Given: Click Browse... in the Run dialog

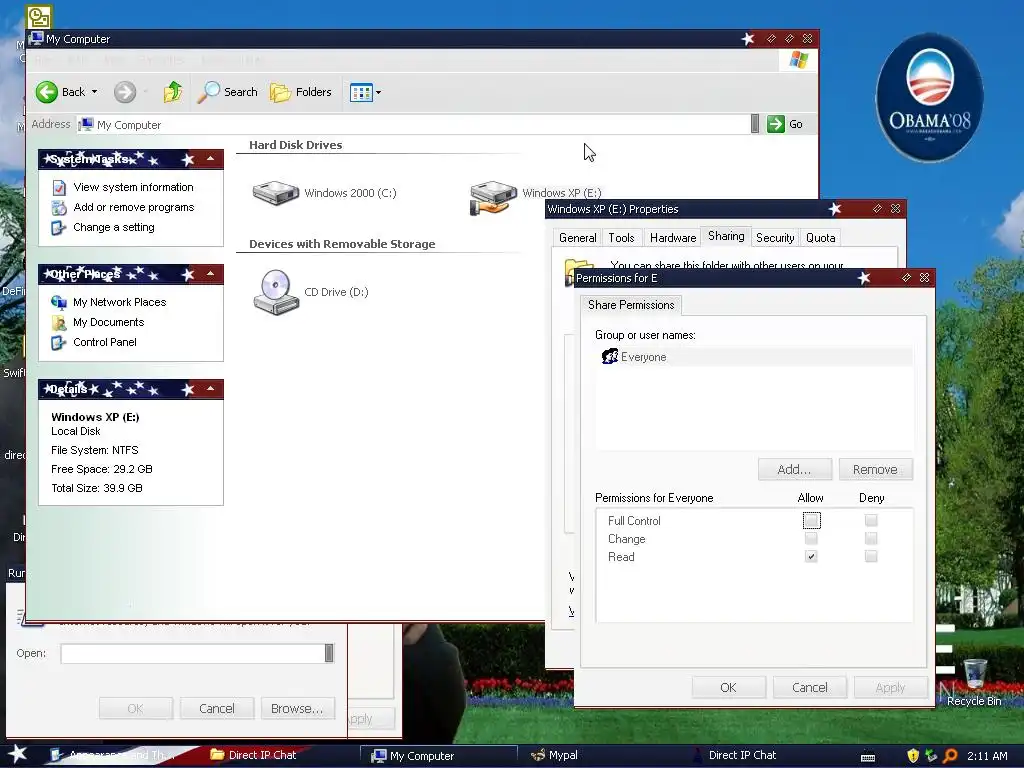Looking at the screenshot, I should pos(297,709).
